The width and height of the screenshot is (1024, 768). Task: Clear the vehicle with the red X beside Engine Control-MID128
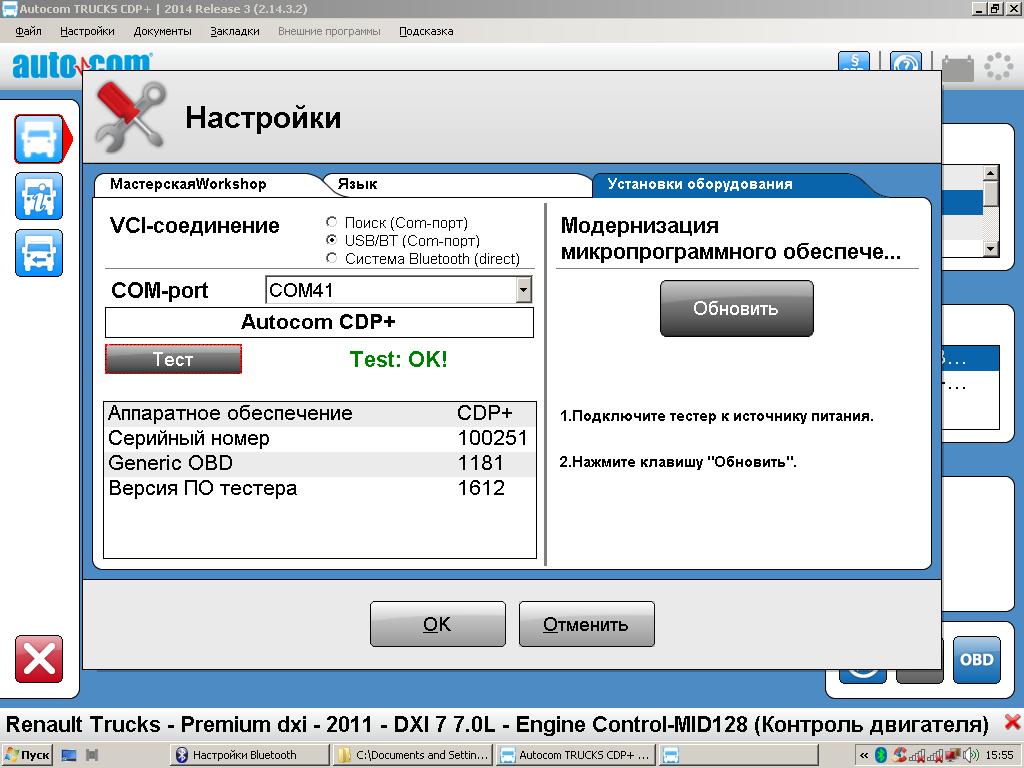(x=1012, y=722)
